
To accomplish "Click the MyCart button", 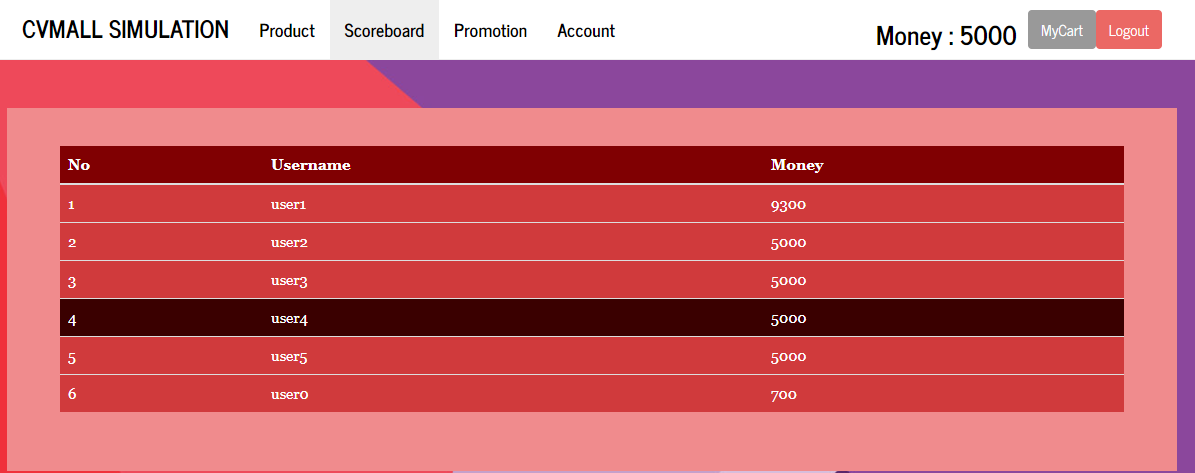I will pos(1061,30).
